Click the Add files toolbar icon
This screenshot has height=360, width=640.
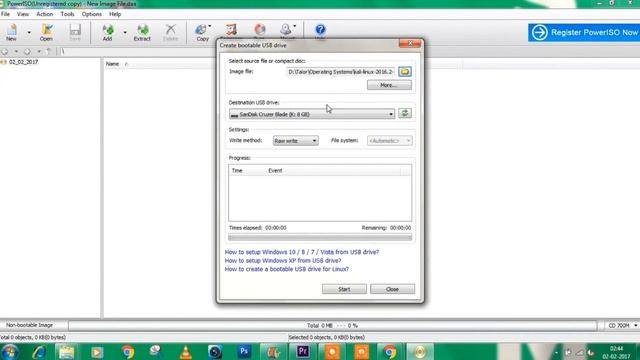[107, 32]
